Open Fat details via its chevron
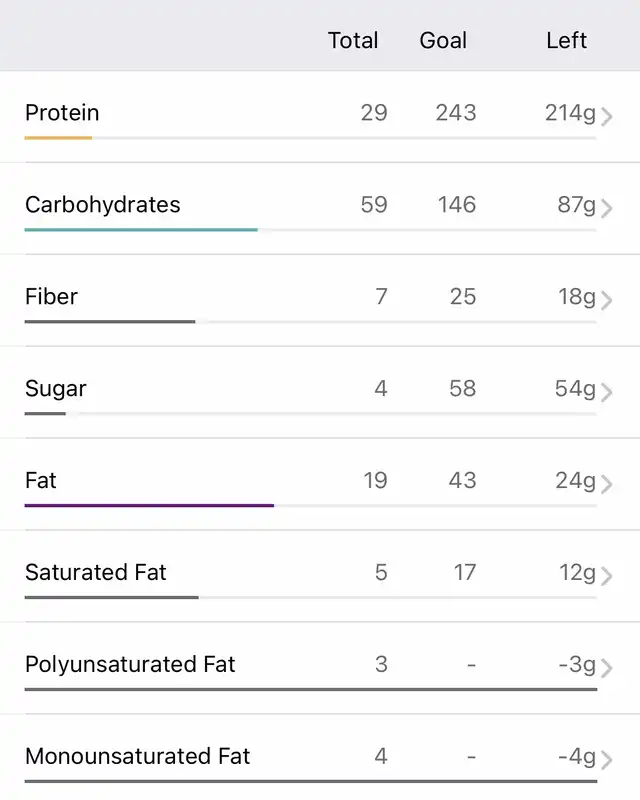 (x=607, y=484)
